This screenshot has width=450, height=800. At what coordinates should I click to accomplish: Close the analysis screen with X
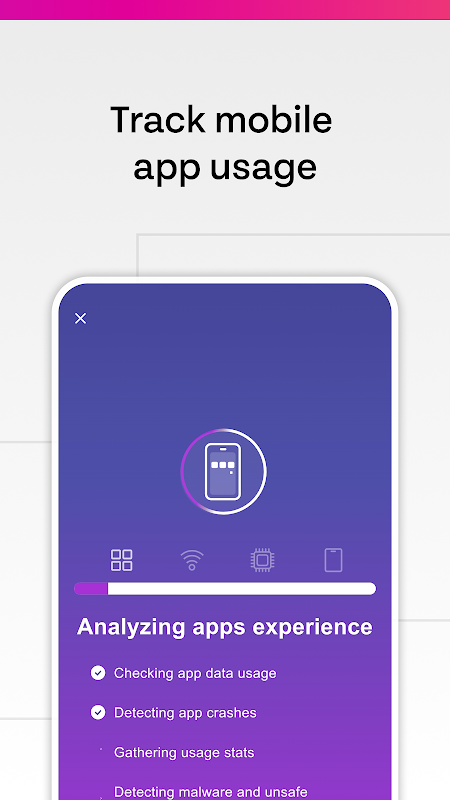80,318
